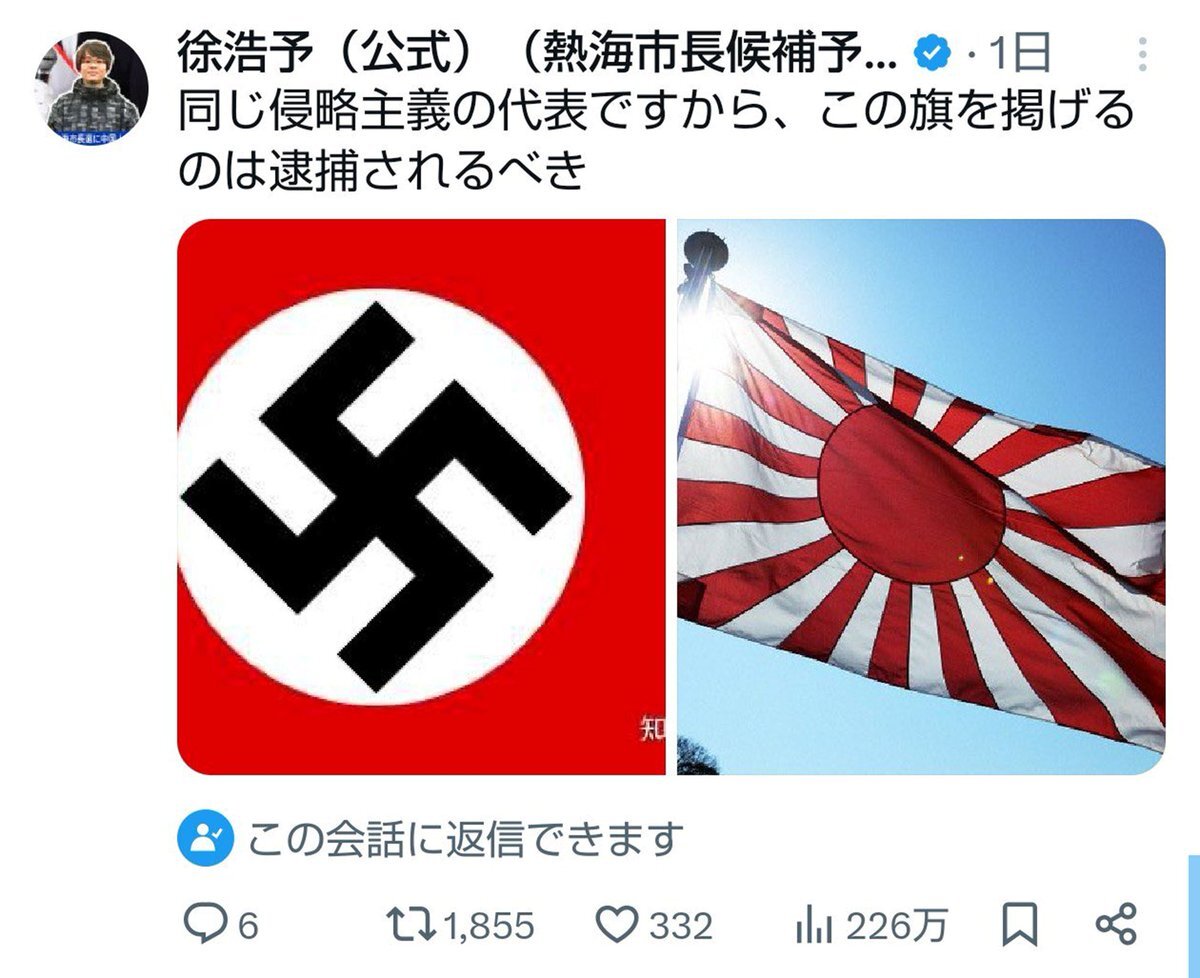Click the 1,855 repost count
Screen dimensions: 1200x978
coord(489,926)
